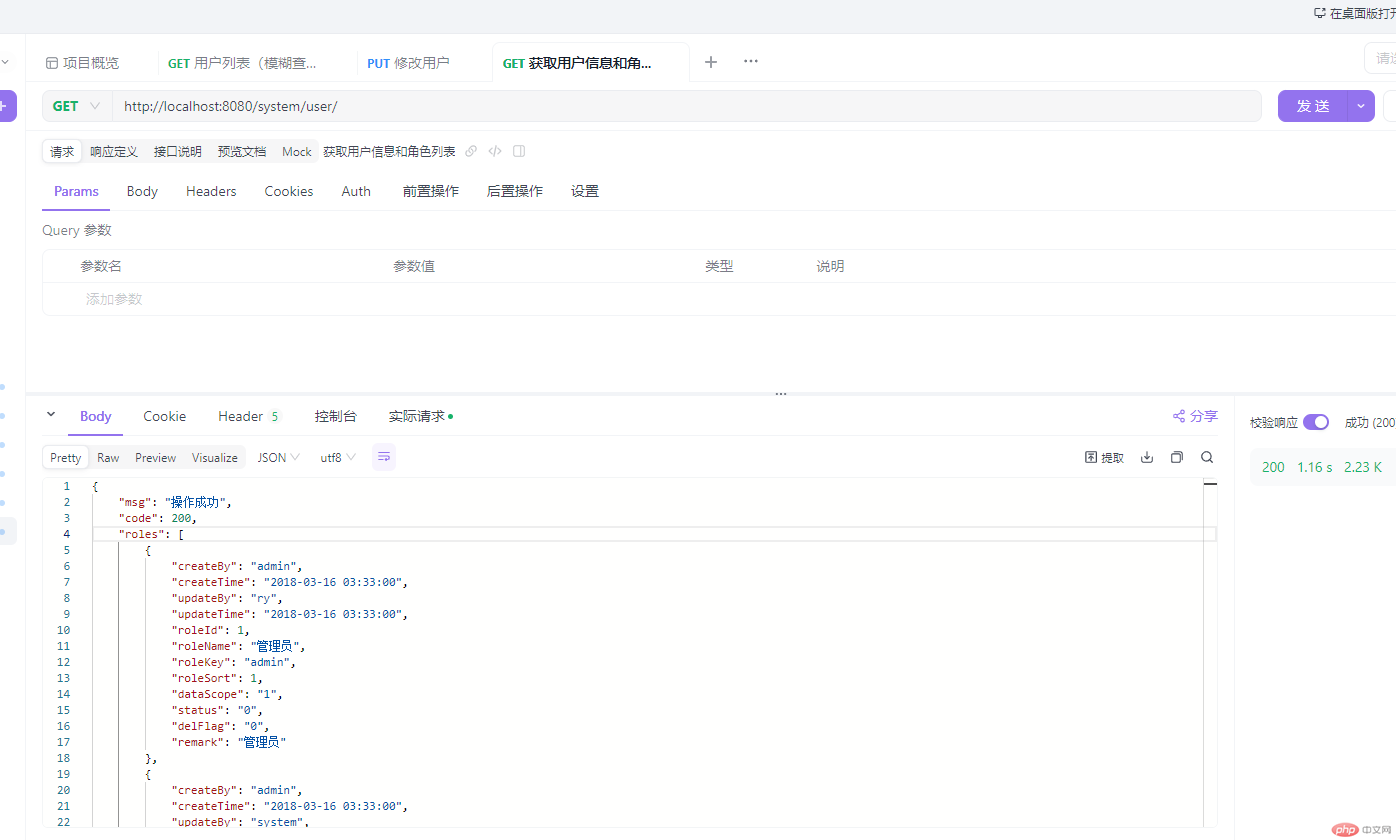Screen dimensions: 1396x840
Task: Click the request URL input field
Action: 687,106
